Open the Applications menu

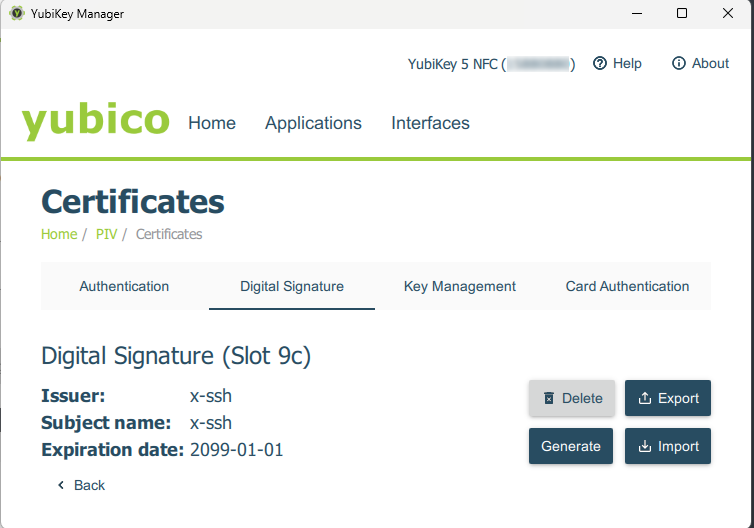[313, 123]
